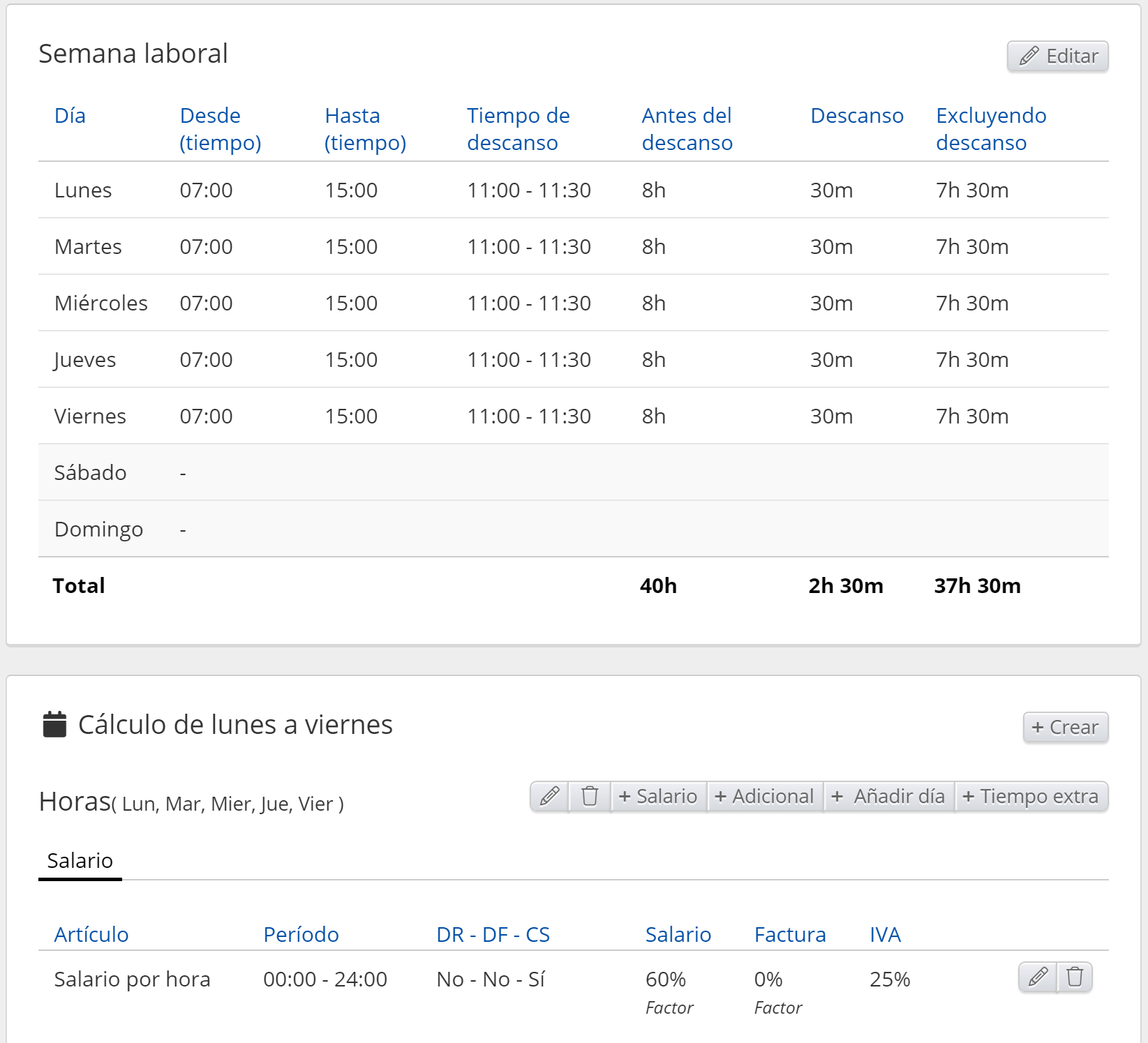Switch to the Salario tab
The image size is (1148, 1043).
tap(80, 860)
